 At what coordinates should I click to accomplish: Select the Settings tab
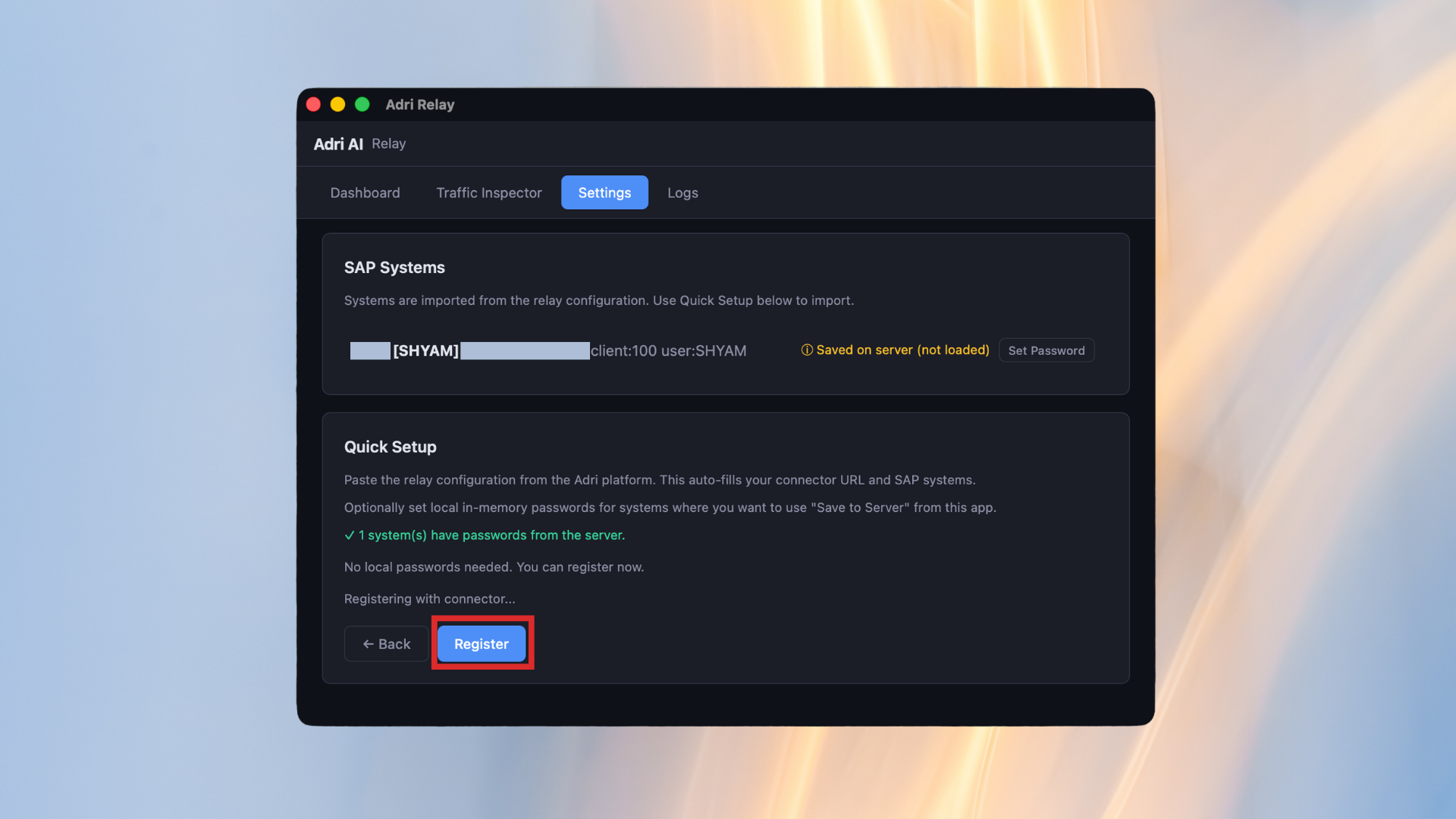click(x=604, y=193)
